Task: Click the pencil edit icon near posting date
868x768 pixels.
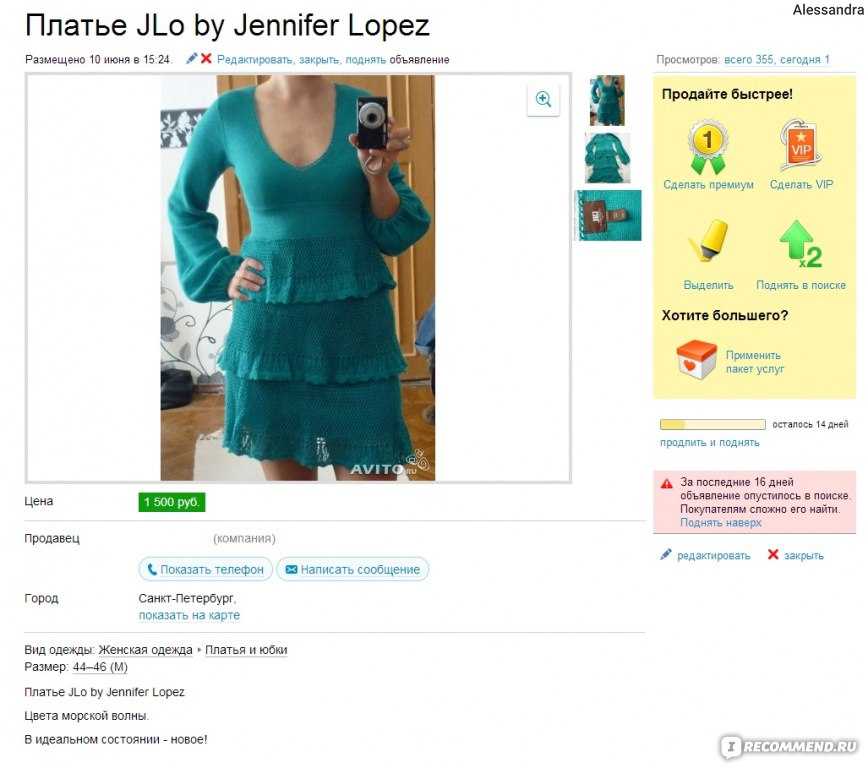Action: coord(192,58)
